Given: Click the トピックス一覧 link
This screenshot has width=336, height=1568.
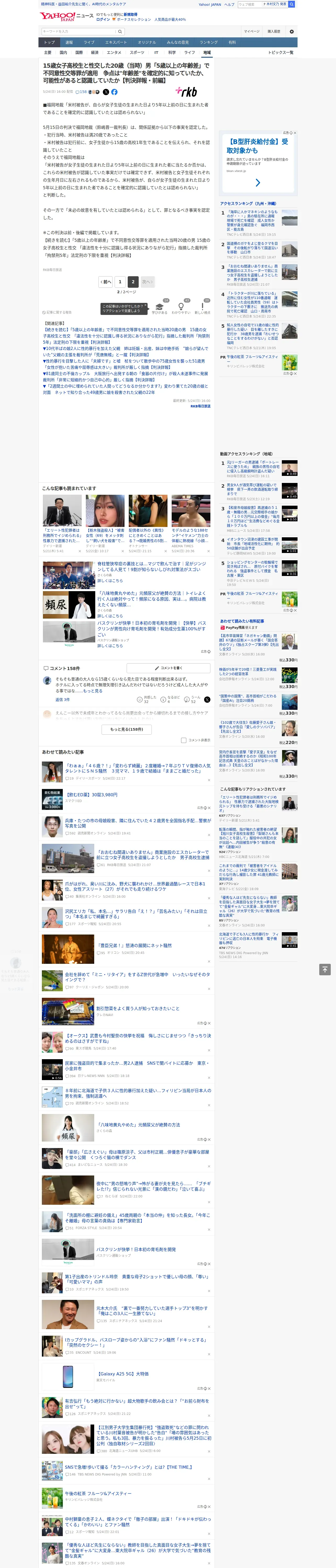Looking at the screenshot, I should click(x=281, y=52).
